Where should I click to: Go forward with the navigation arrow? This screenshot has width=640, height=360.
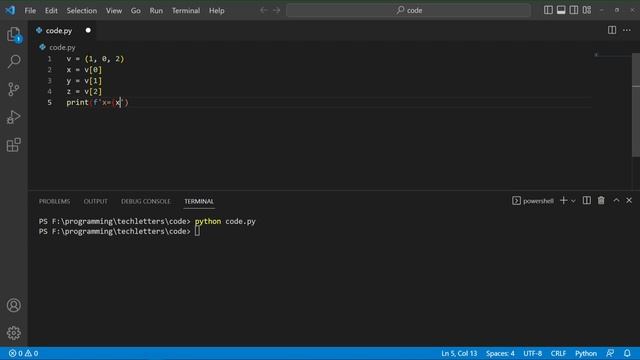[277, 10]
